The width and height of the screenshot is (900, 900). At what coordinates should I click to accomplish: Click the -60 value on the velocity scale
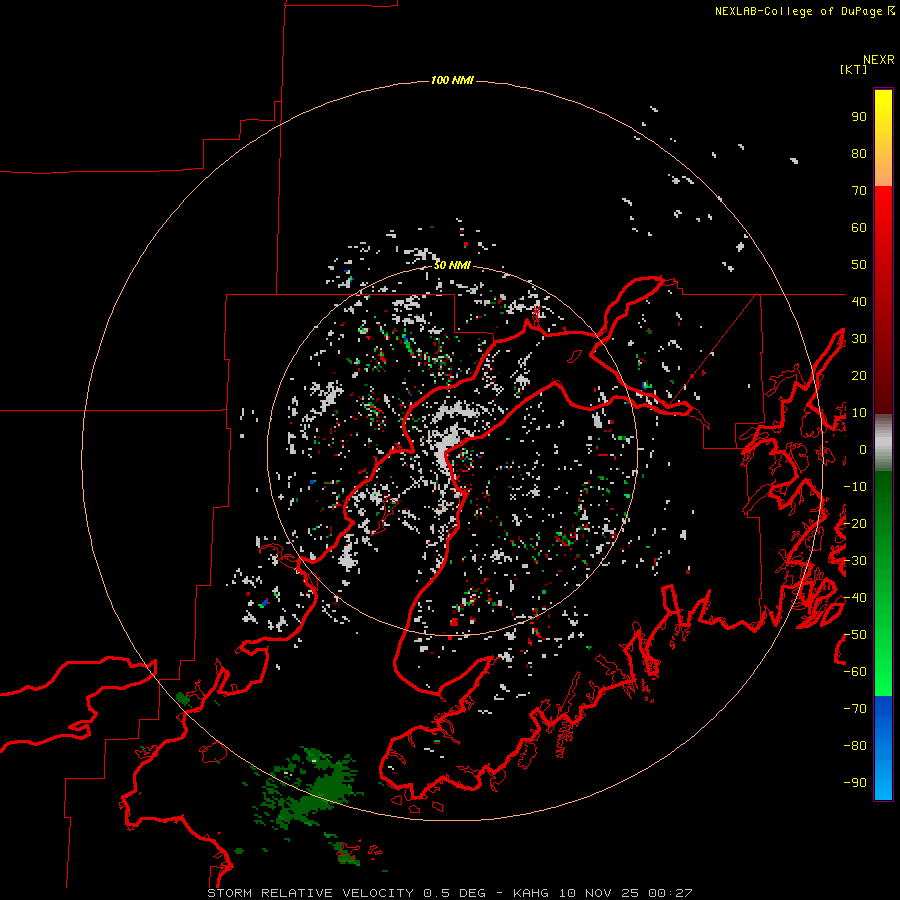[855, 672]
